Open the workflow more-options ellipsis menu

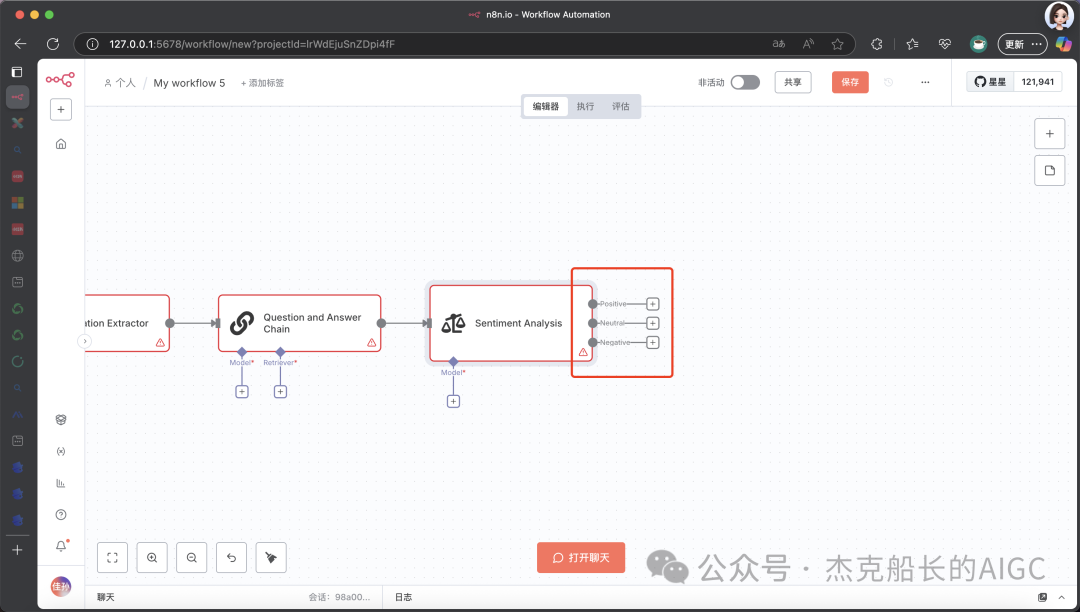click(925, 82)
